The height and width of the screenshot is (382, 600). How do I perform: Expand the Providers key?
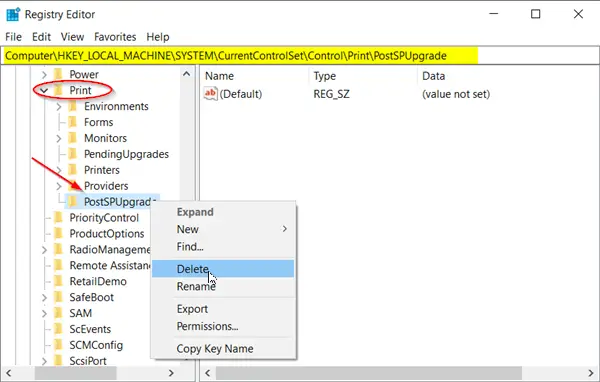[x=59, y=186]
